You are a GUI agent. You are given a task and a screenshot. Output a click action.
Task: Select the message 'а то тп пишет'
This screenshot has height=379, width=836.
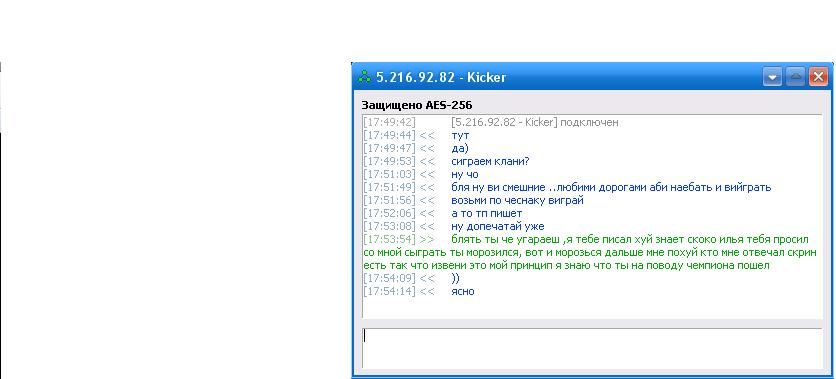pyautogui.click(x=486, y=213)
